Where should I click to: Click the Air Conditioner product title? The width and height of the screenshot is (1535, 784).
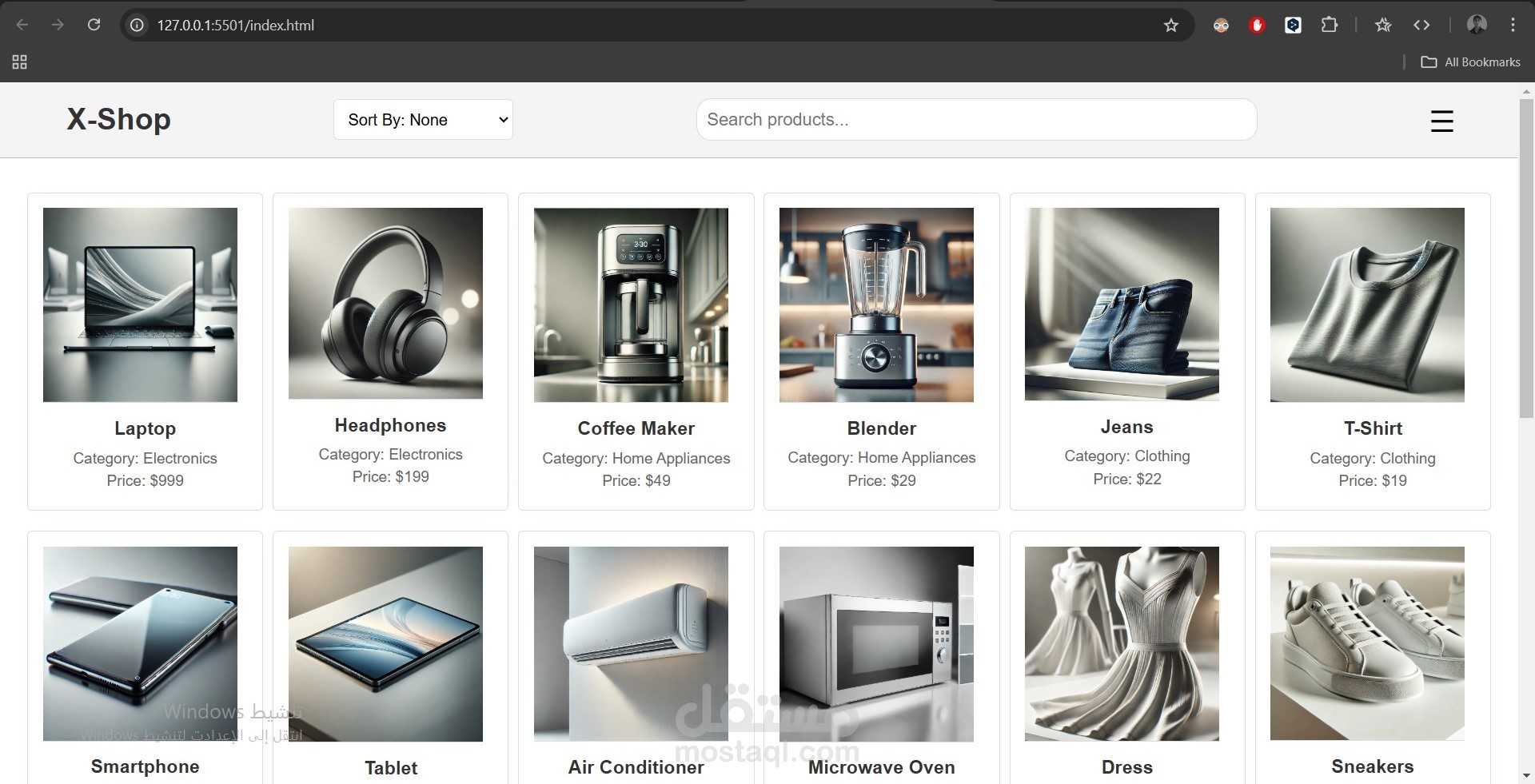tap(636, 767)
